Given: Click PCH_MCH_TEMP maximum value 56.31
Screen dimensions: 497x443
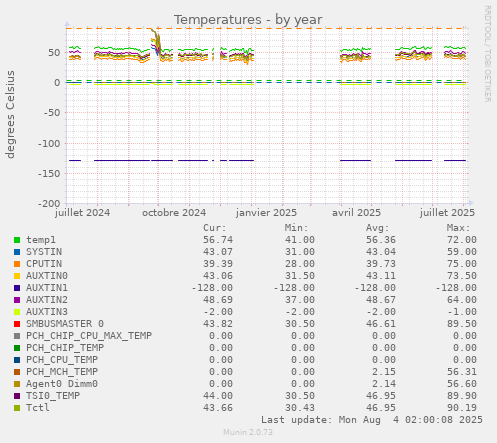Looking at the screenshot, I should click(x=462, y=372).
